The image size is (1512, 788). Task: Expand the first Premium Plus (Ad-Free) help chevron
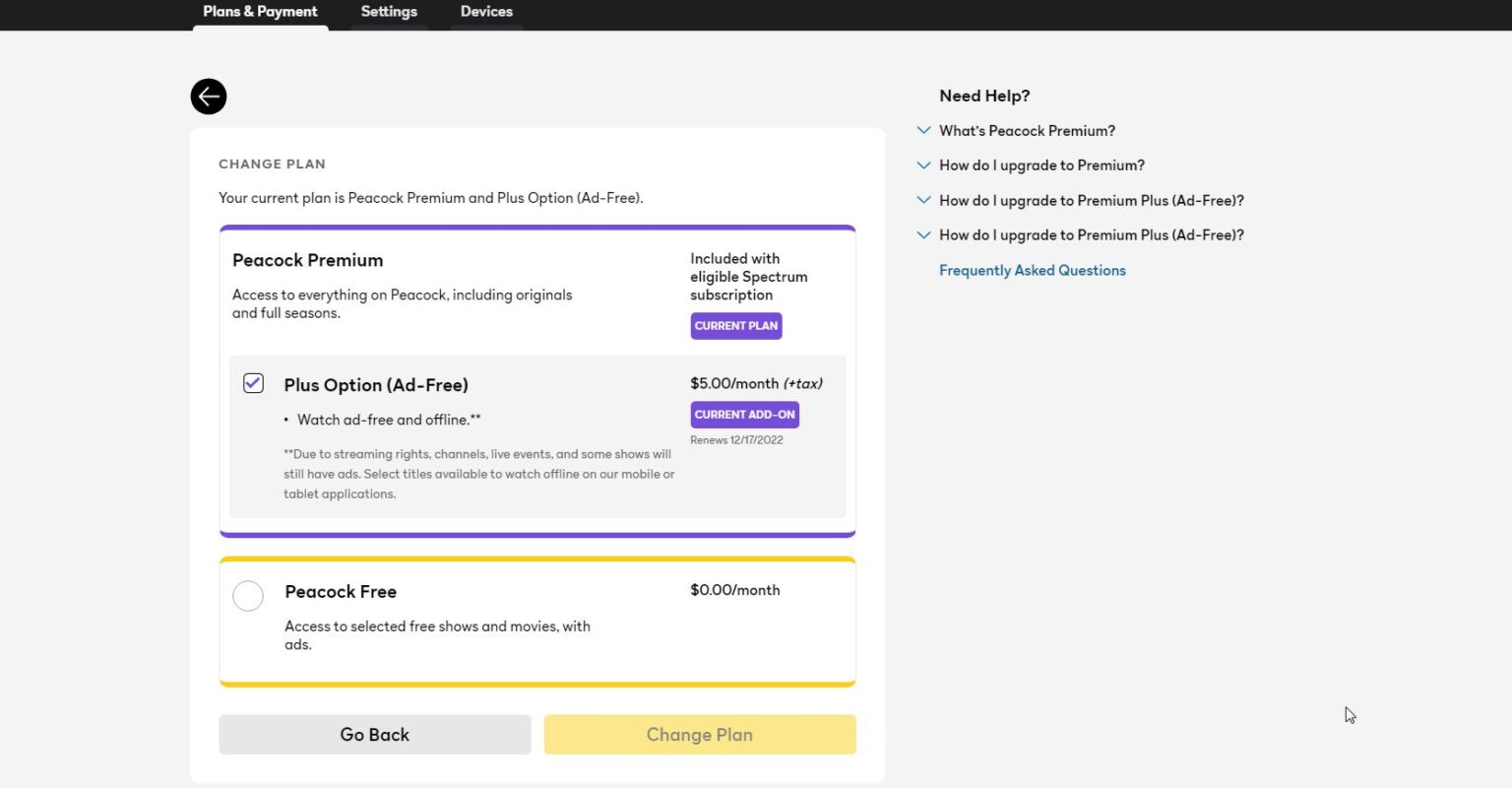[x=923, y=200]
